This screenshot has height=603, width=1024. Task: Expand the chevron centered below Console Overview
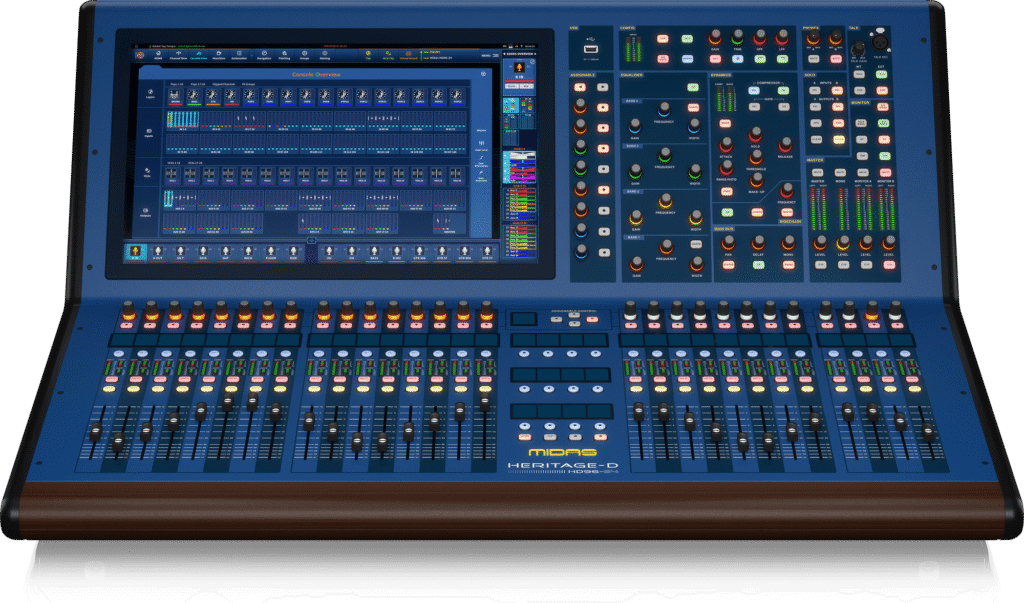tap(312, 240)
